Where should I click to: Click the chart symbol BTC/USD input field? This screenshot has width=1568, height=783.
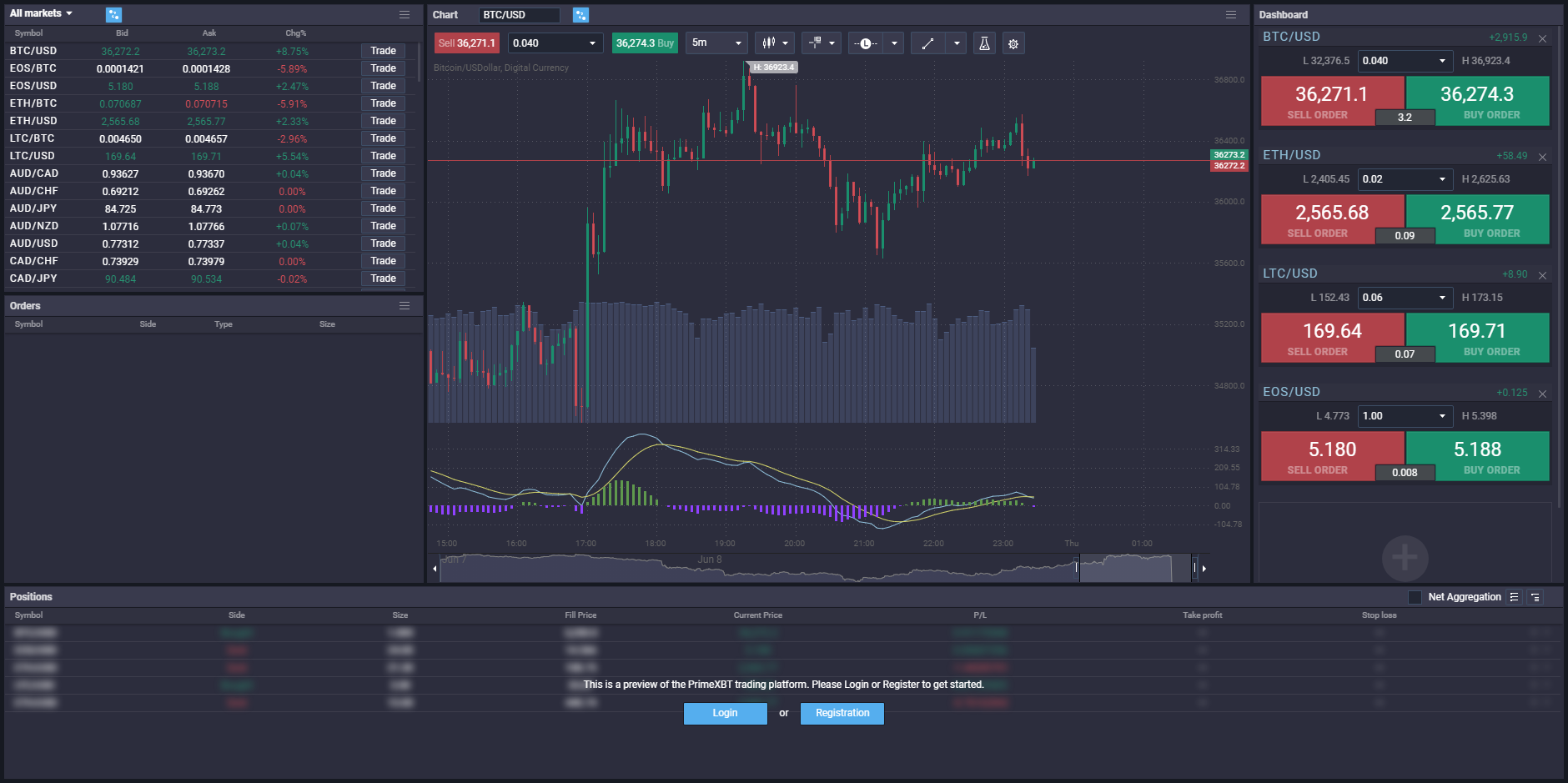(x=519, y=15)
